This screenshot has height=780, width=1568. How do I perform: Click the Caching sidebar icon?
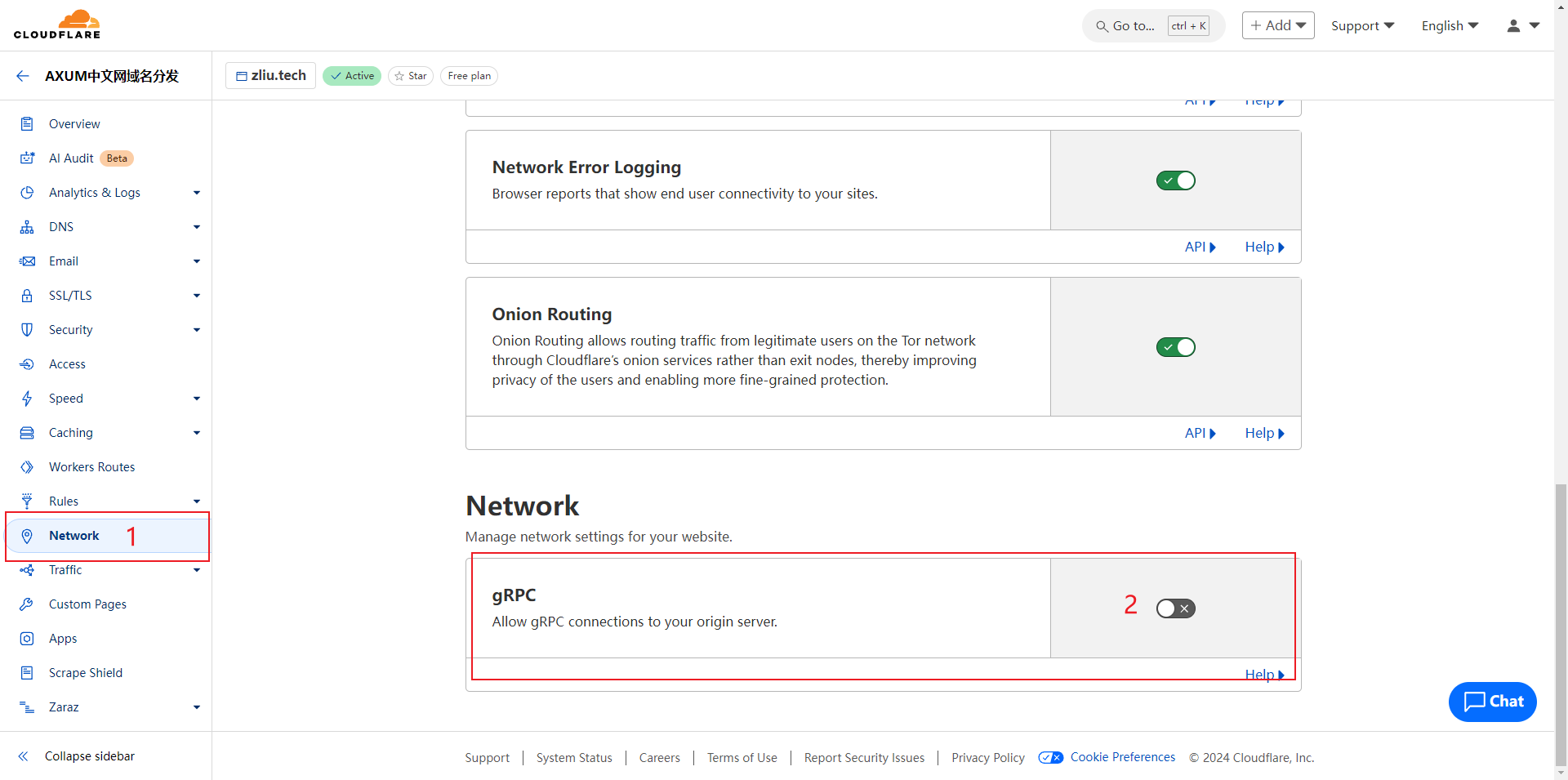point(27,433)
